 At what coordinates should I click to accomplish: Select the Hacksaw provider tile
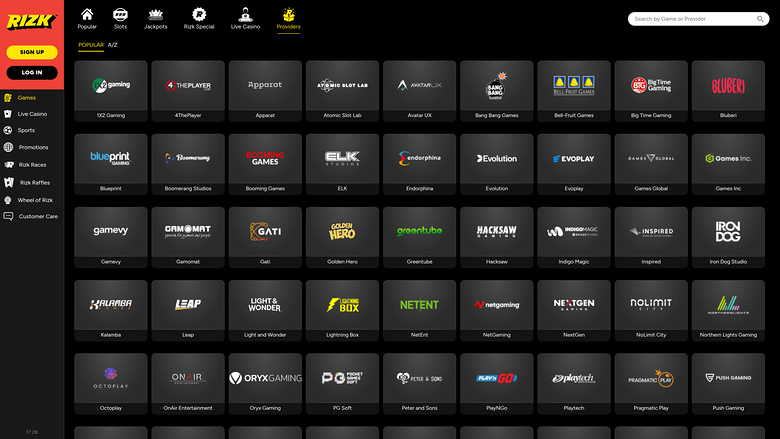496,237
